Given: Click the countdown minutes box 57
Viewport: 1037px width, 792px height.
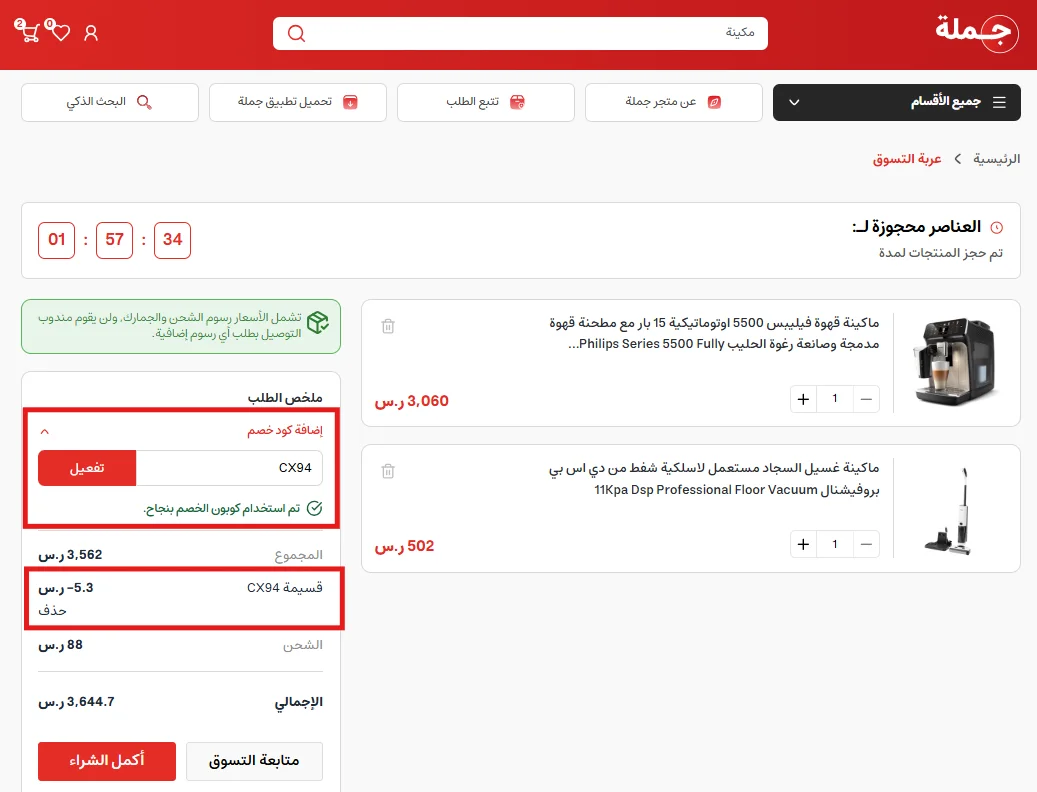Looking at the screenshot, I should [114, 240].
